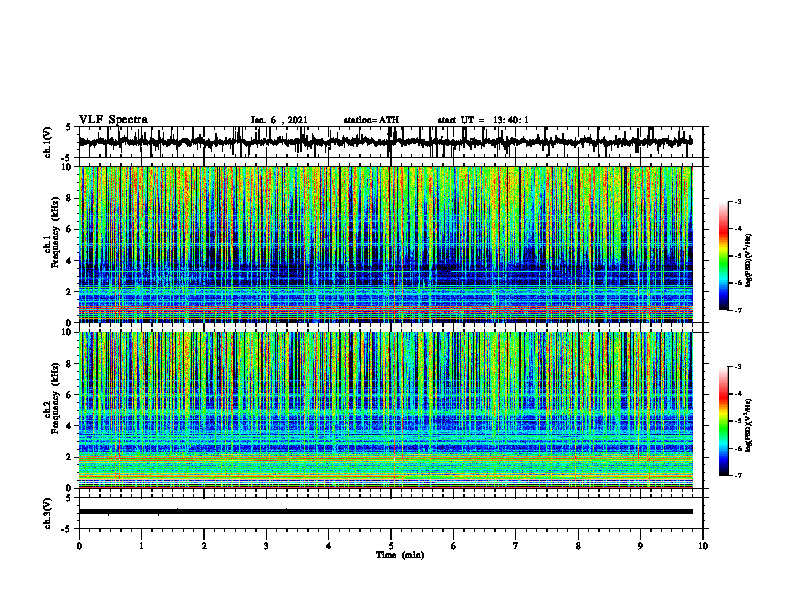Screen dimensions: 792x612
Task: Click time axis tick label "1"
Action: (x=141, y=546)
